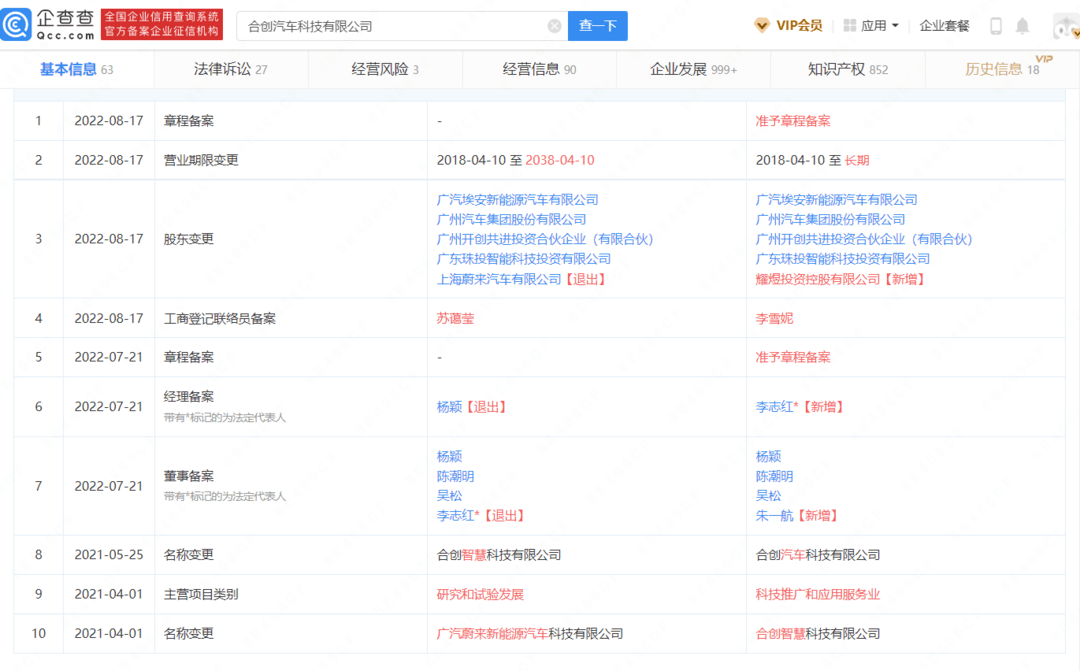This screenshot has width=1080, height=671.
Task: Open 陈潮明 in the director list with 朱一航
Action: (x=774, y=476)
